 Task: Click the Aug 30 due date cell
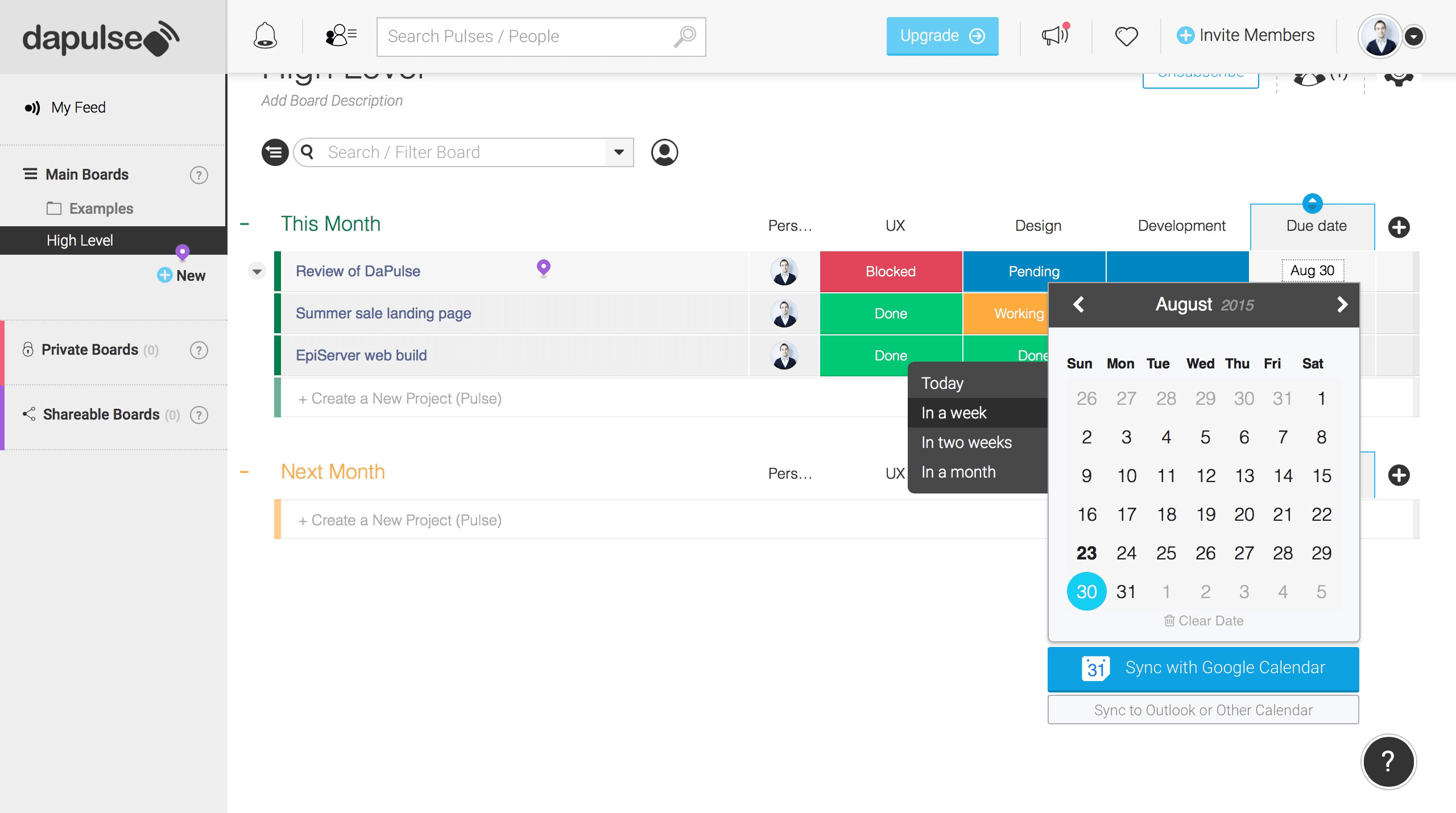[x=1313, y=271]
